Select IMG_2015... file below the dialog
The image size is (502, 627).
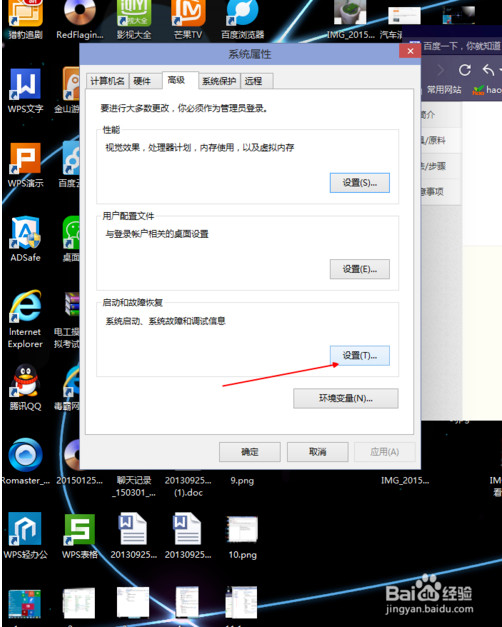(405, 480)
